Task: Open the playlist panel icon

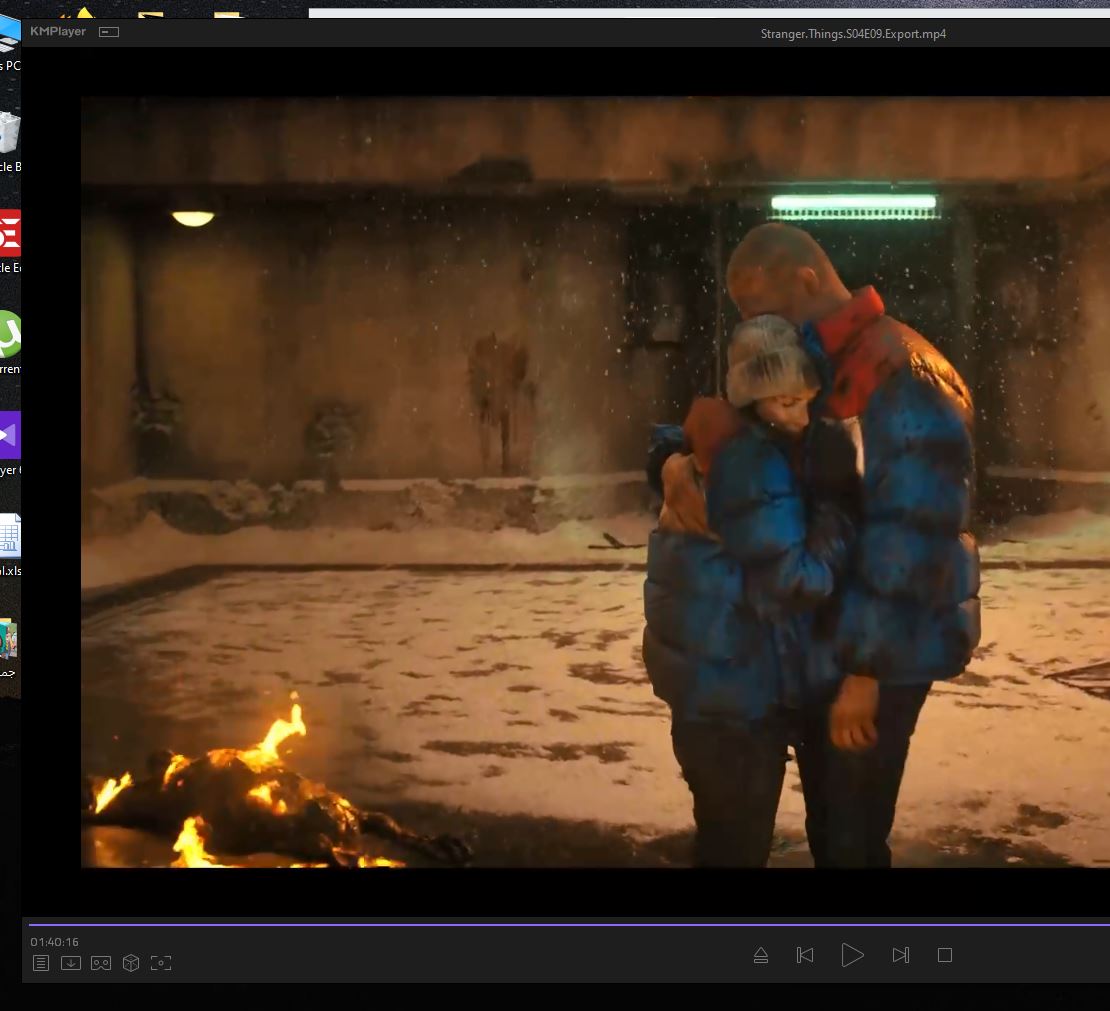Action: pyautogui.click(x=41, y=963)
